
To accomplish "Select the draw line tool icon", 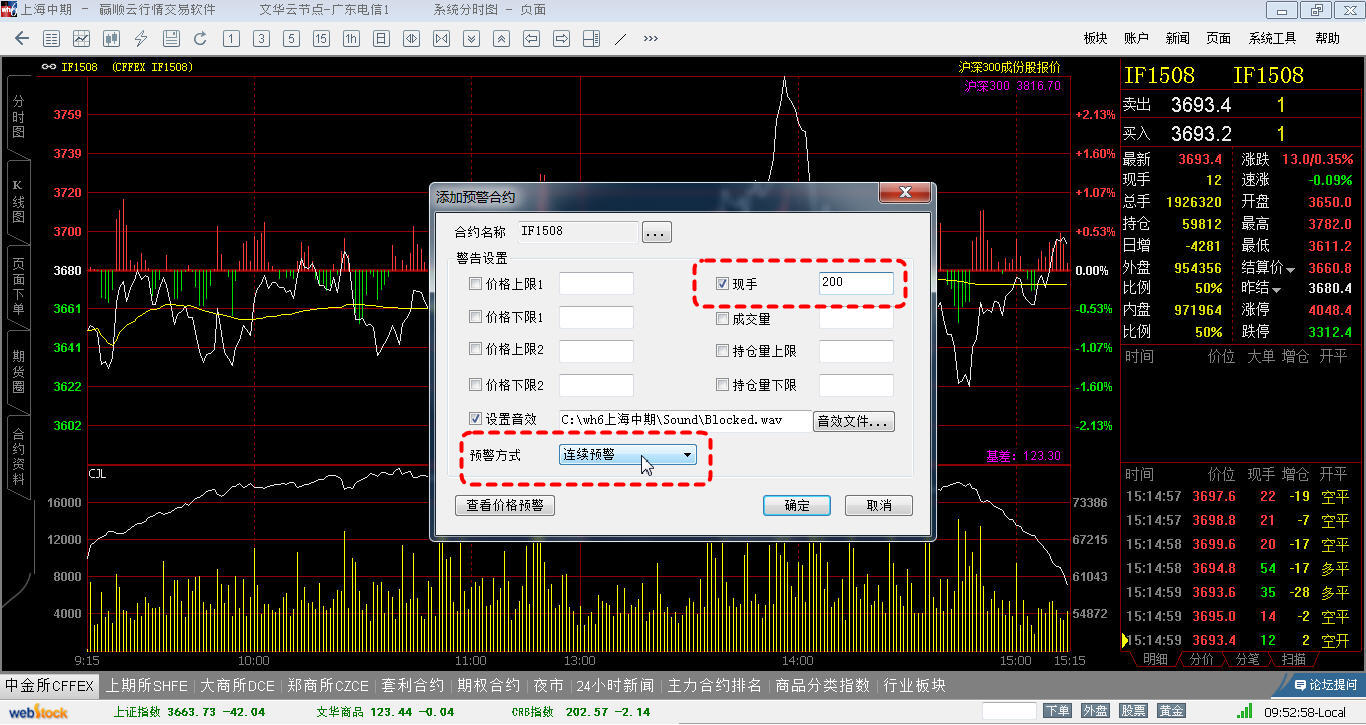I will pyautogui.click(x=620, y=39).
